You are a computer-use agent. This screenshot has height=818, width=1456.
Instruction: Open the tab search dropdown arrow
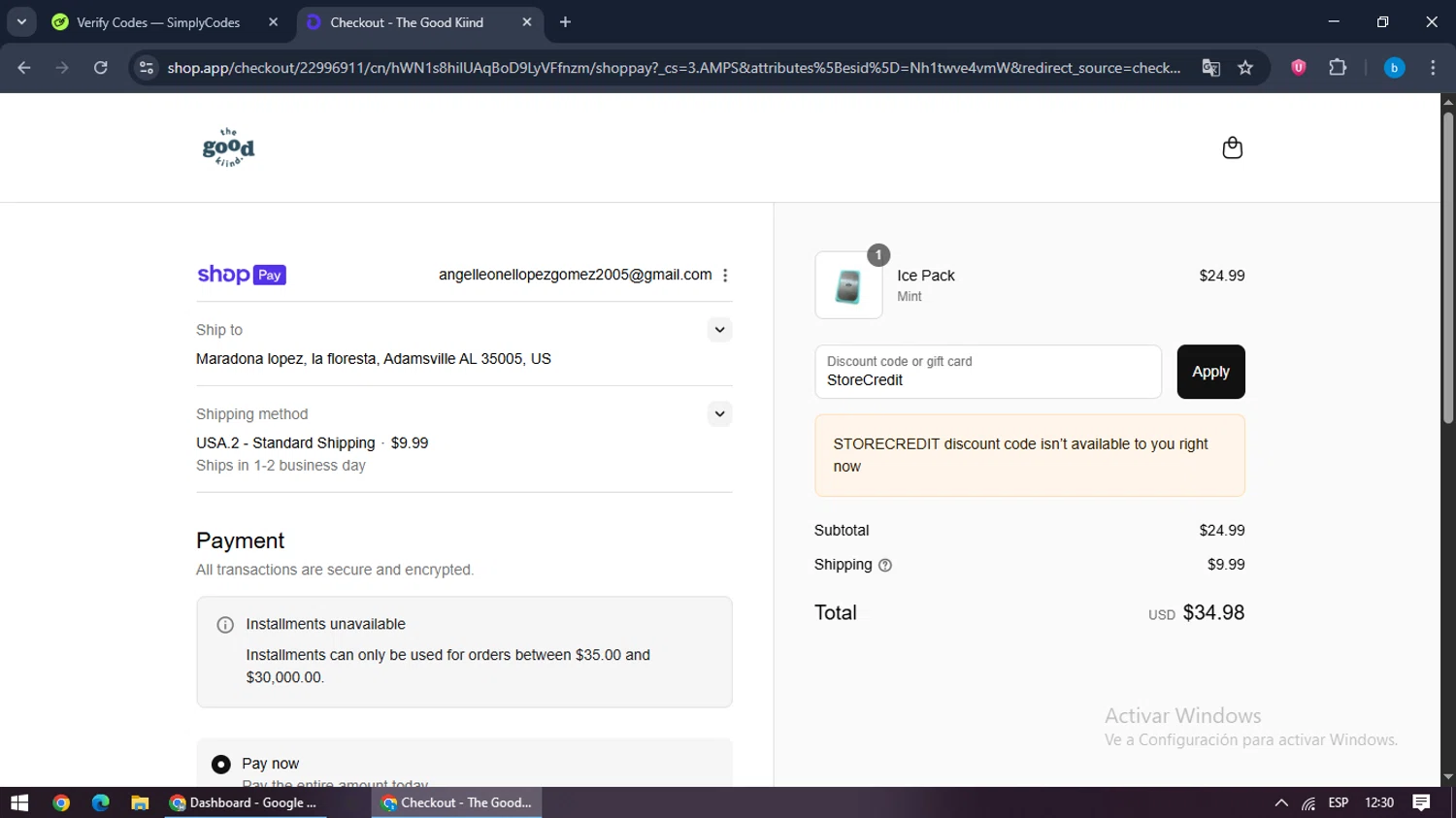click(21, 21)
